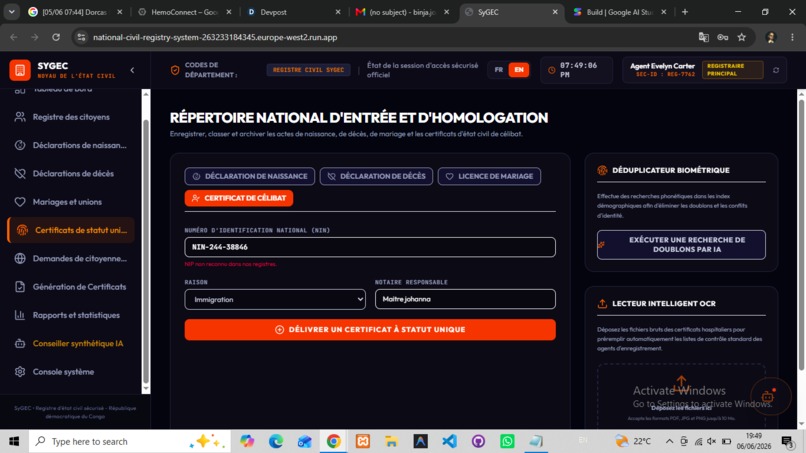Click the globe icon beside Demandes de citoyenneté
The height and width of the screenshot is (453, 806).
click(20, 259)
